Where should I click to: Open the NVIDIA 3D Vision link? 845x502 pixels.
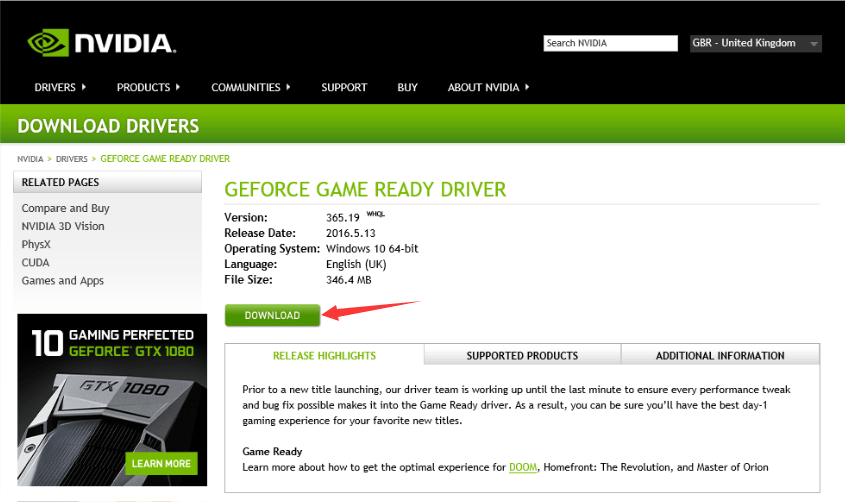click(63, 226)
